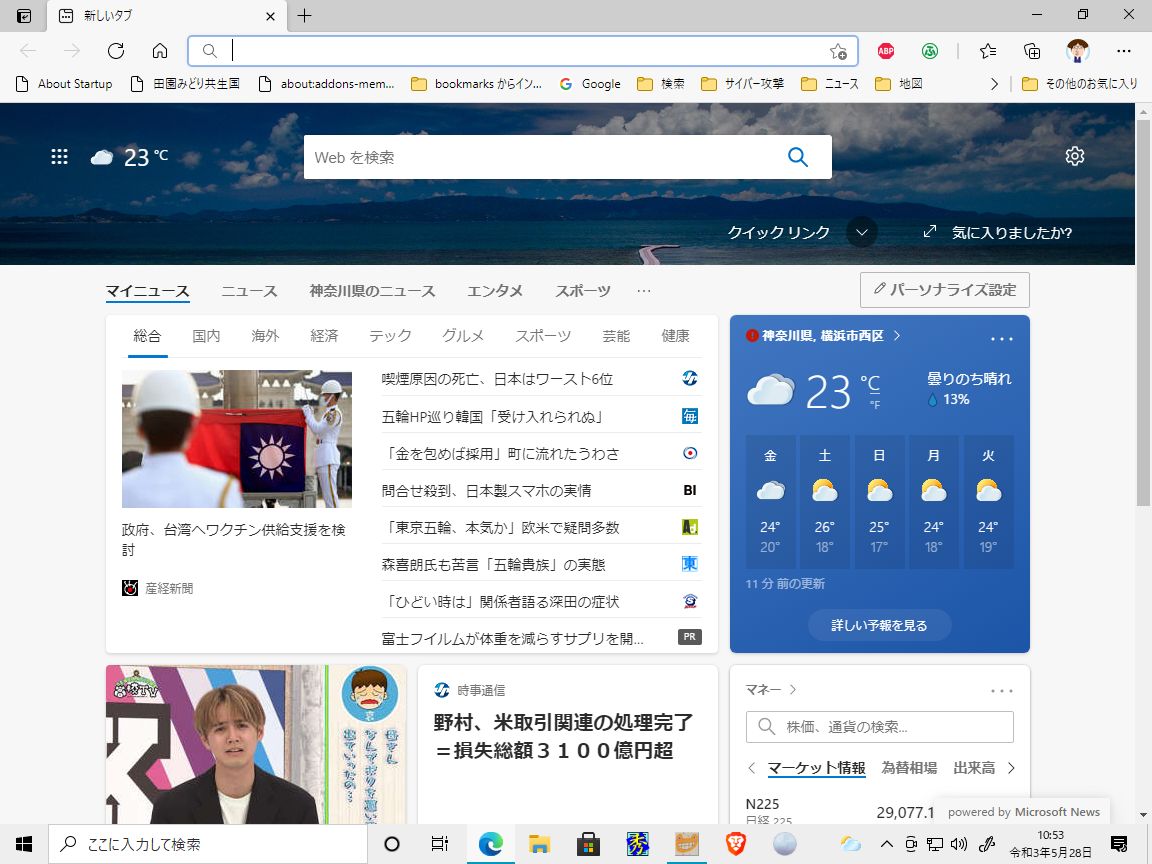
Task: Show more bookmarks bar items chevron
Action: (994, 84)
